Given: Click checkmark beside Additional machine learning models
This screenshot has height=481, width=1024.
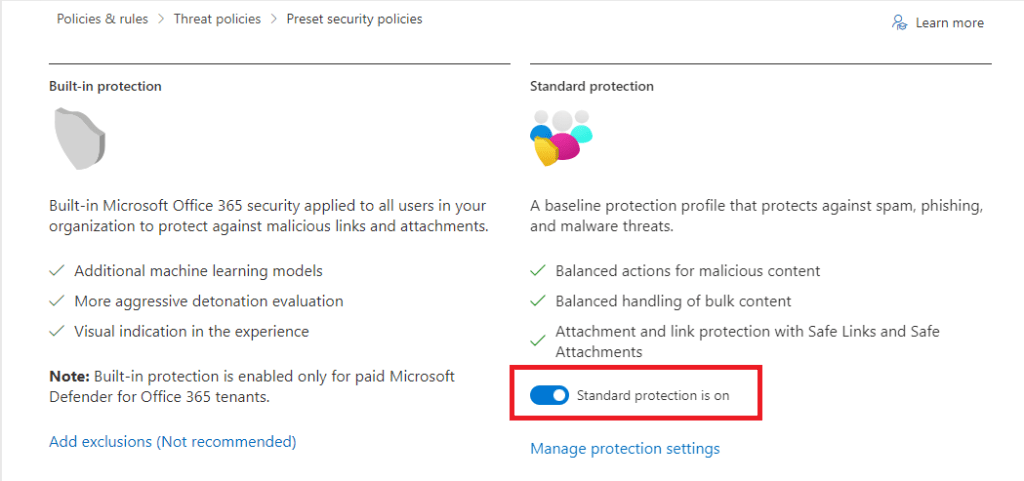Looking at the screenshot, I should (x=57, y=271).
